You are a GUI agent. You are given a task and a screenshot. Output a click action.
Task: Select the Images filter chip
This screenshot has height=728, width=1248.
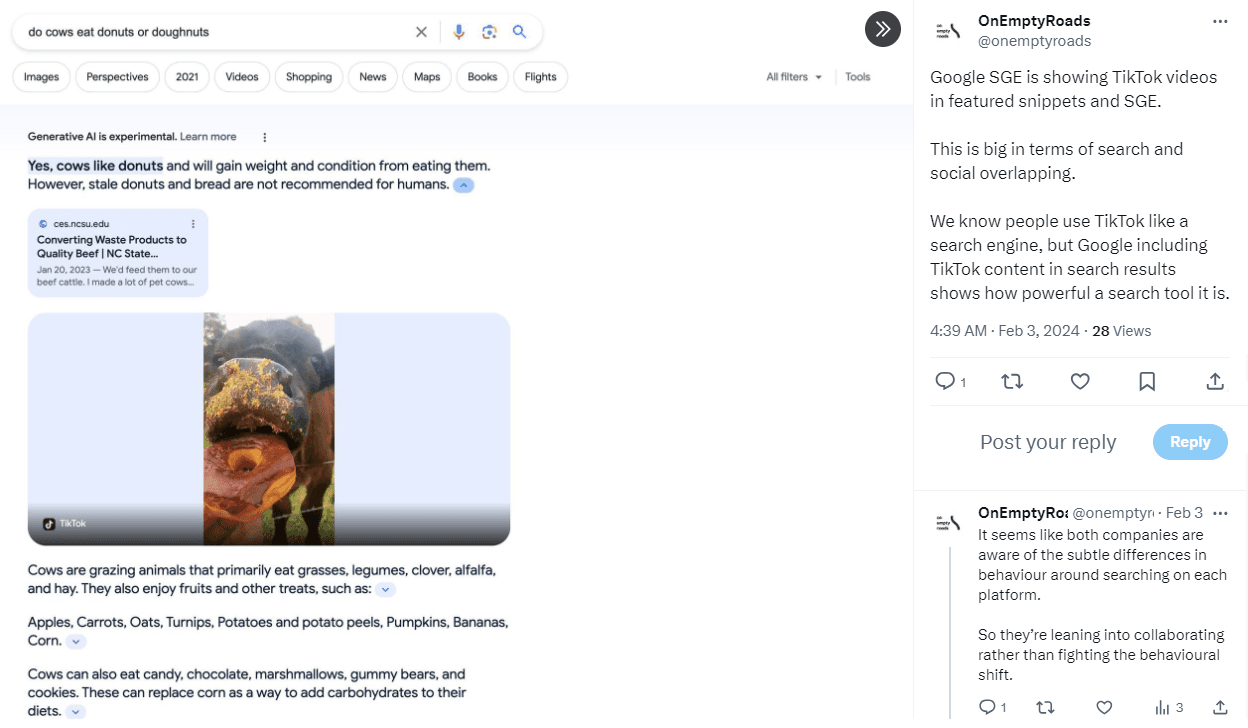[x=41, y=77]
